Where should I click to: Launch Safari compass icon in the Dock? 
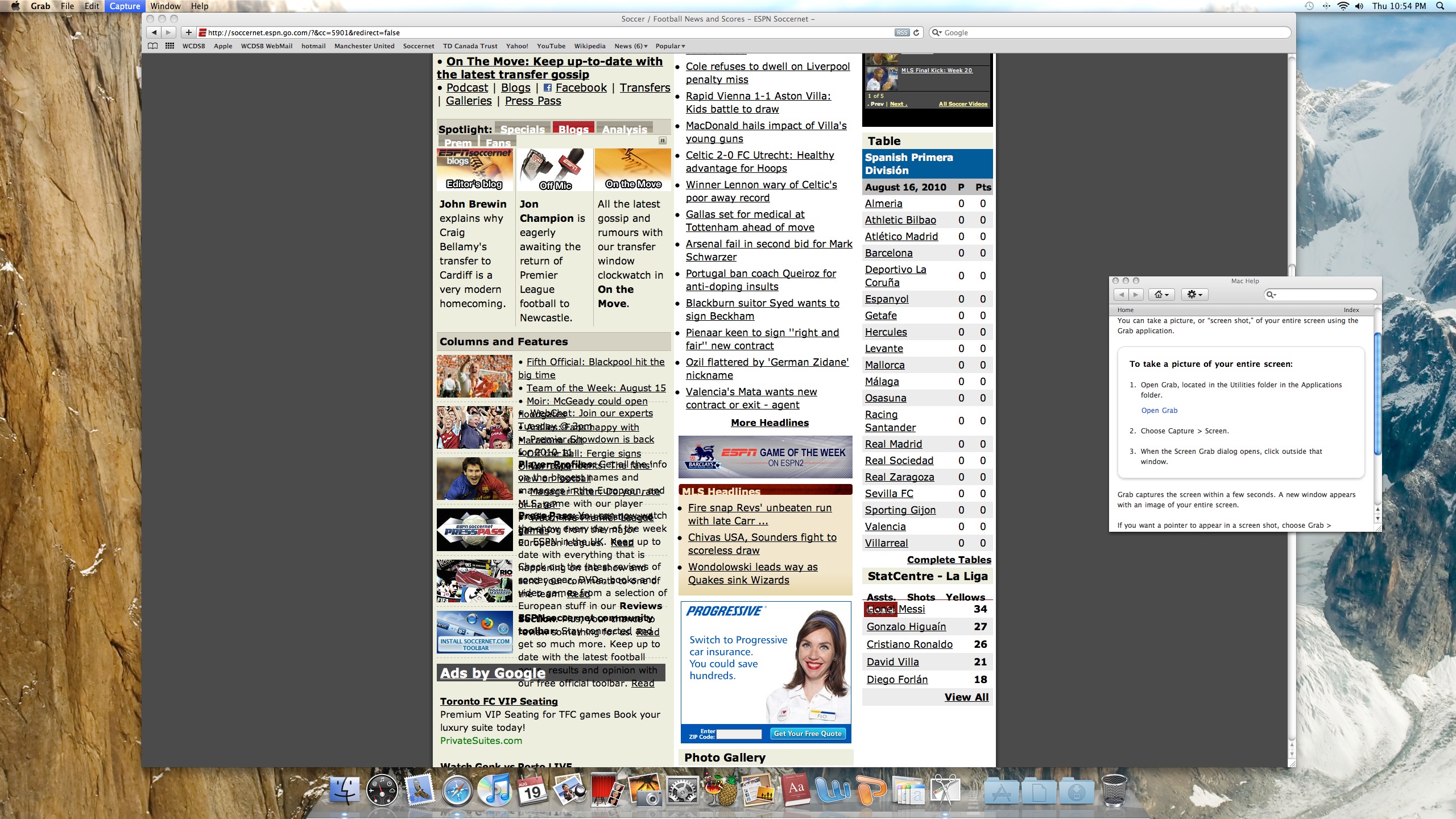pos(457,790)
